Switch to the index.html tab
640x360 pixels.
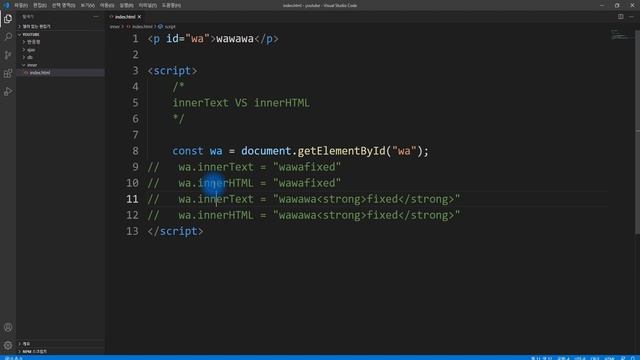click(x=126, y=17)
